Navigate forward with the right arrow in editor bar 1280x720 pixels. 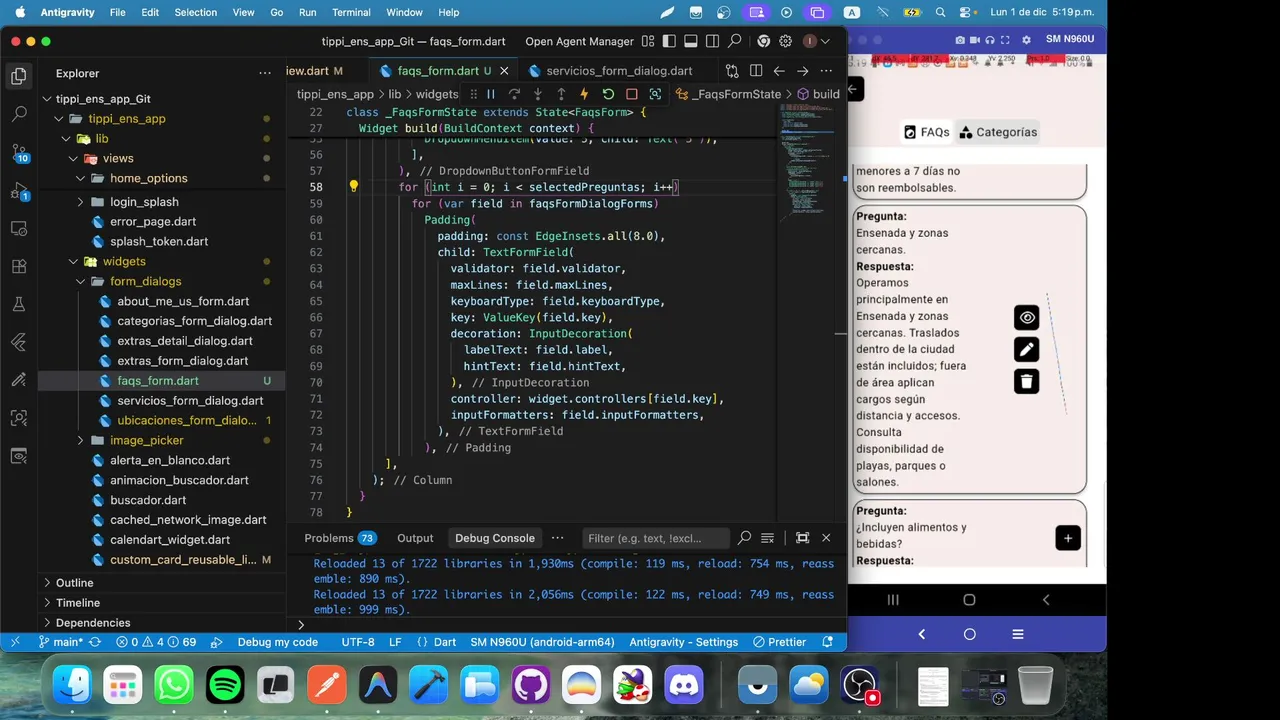coord(802,71)
